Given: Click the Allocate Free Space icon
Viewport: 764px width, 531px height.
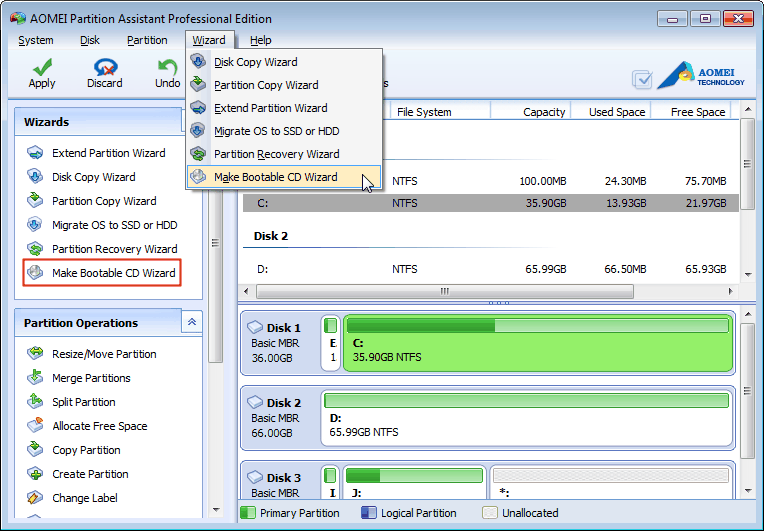Looking at the screenshot, I should 35,425.
